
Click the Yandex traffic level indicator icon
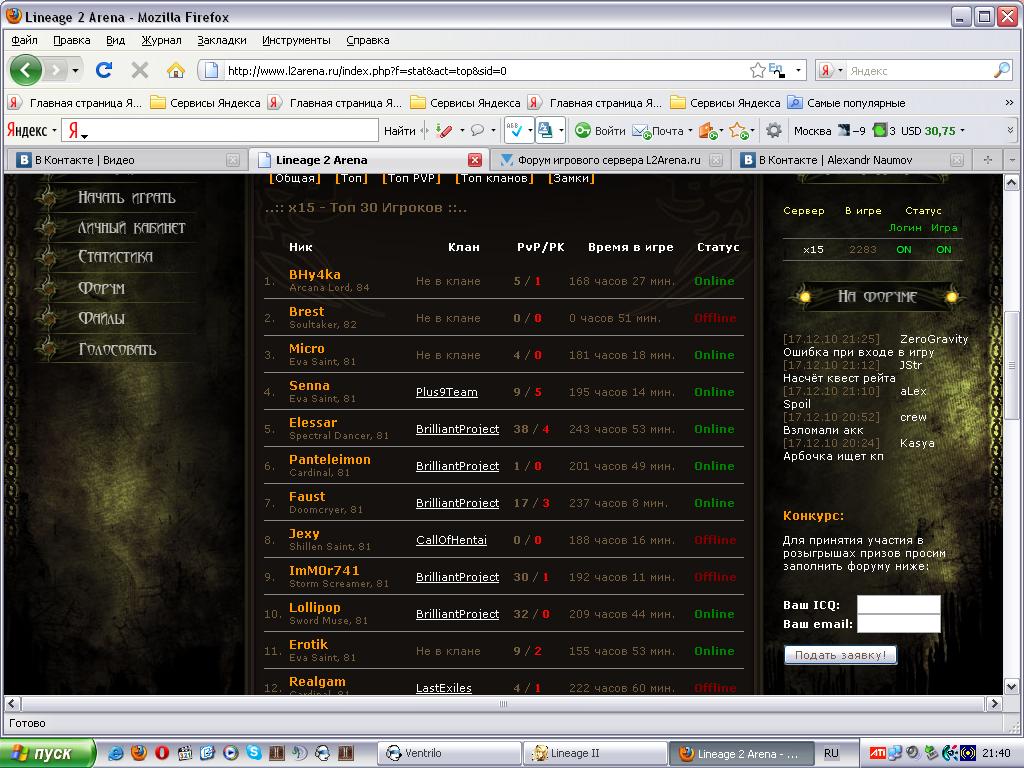coord(880,131)
